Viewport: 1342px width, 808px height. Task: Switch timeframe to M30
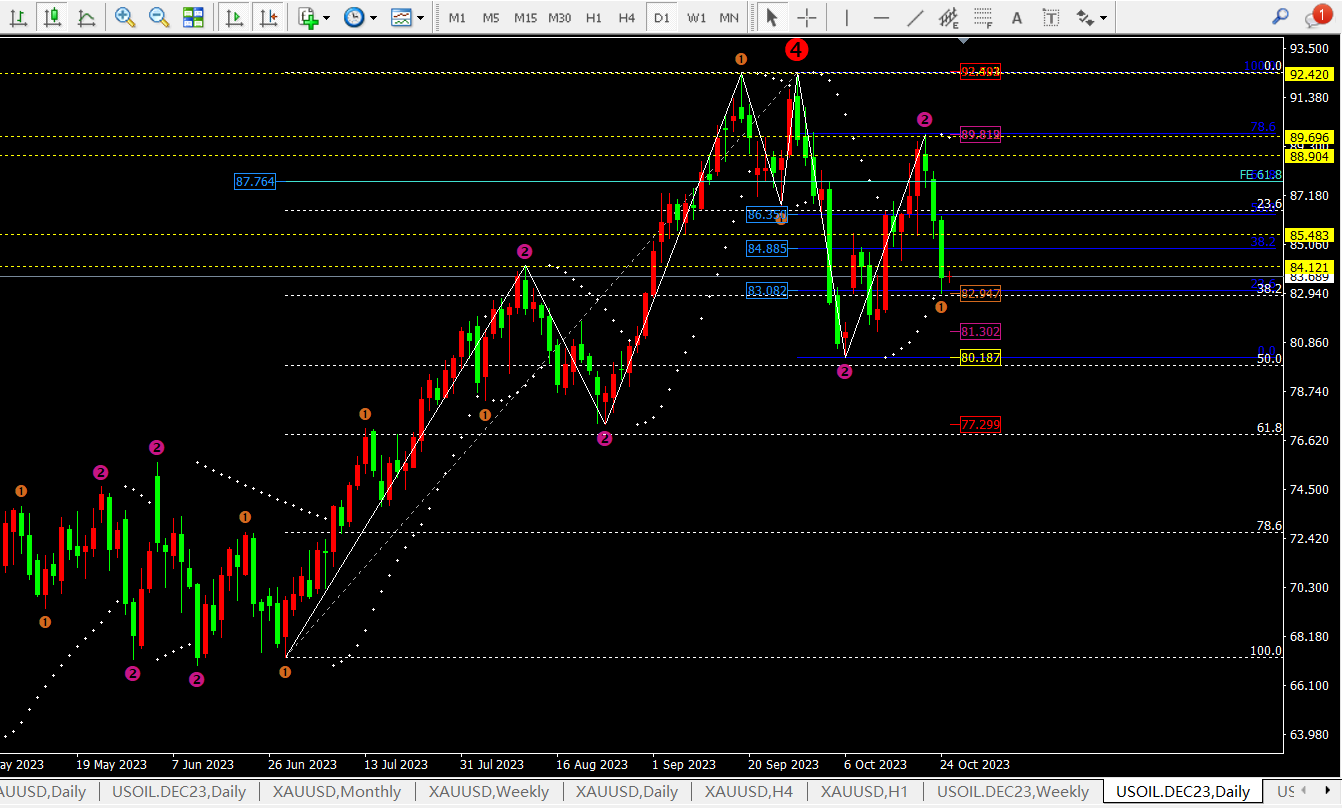click(560, 17)
